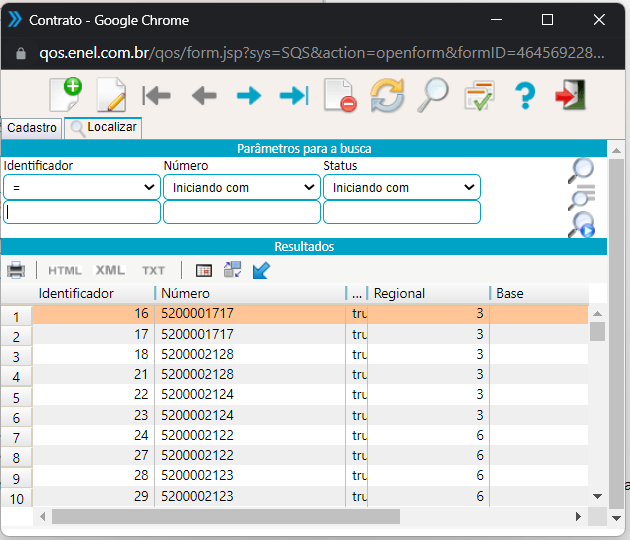Print the results list
Screen dimensions: 630x540
click(x=16, y=270)
